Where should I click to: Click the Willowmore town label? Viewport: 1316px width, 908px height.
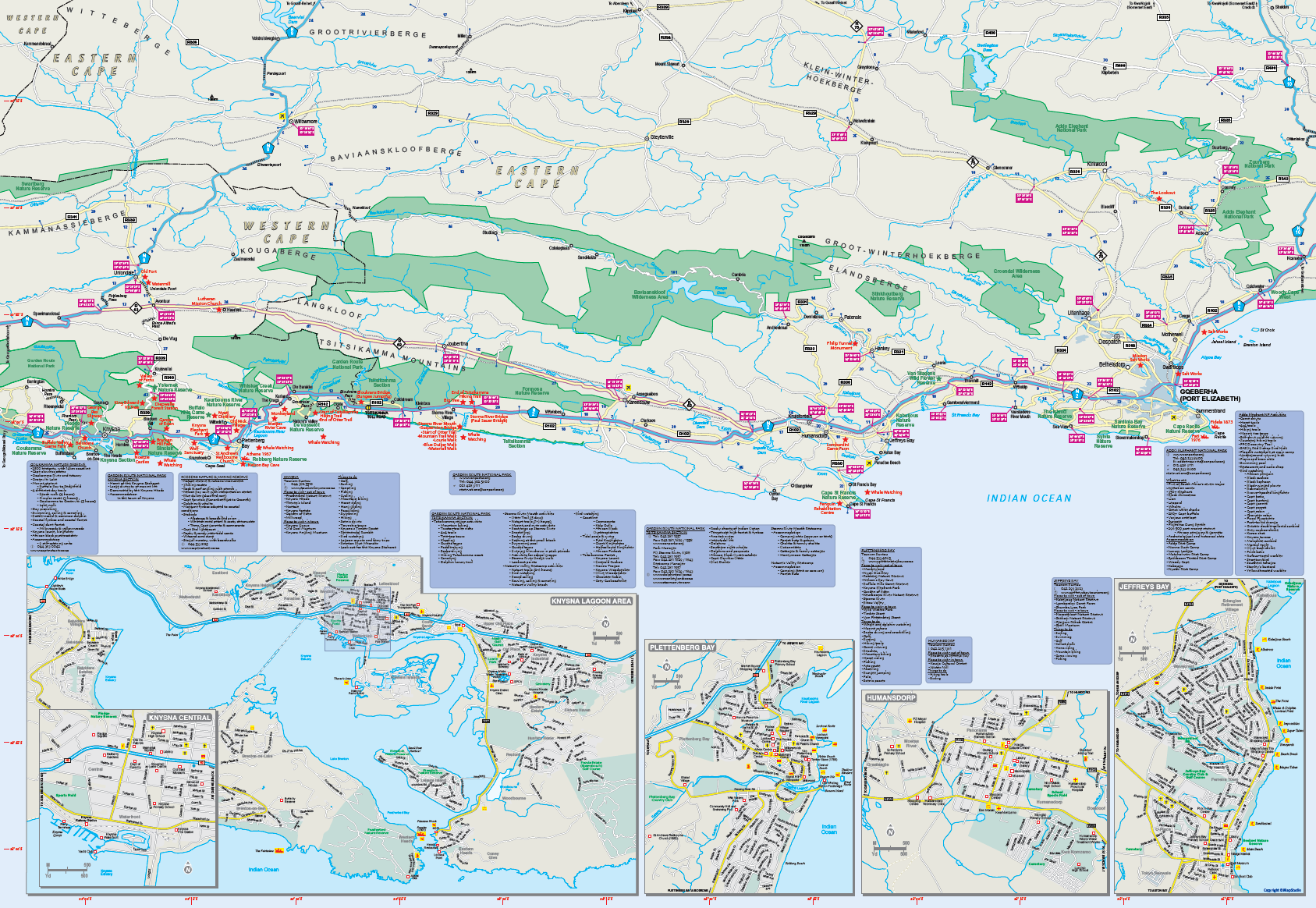pyautogui.click(x=305, y=122)
